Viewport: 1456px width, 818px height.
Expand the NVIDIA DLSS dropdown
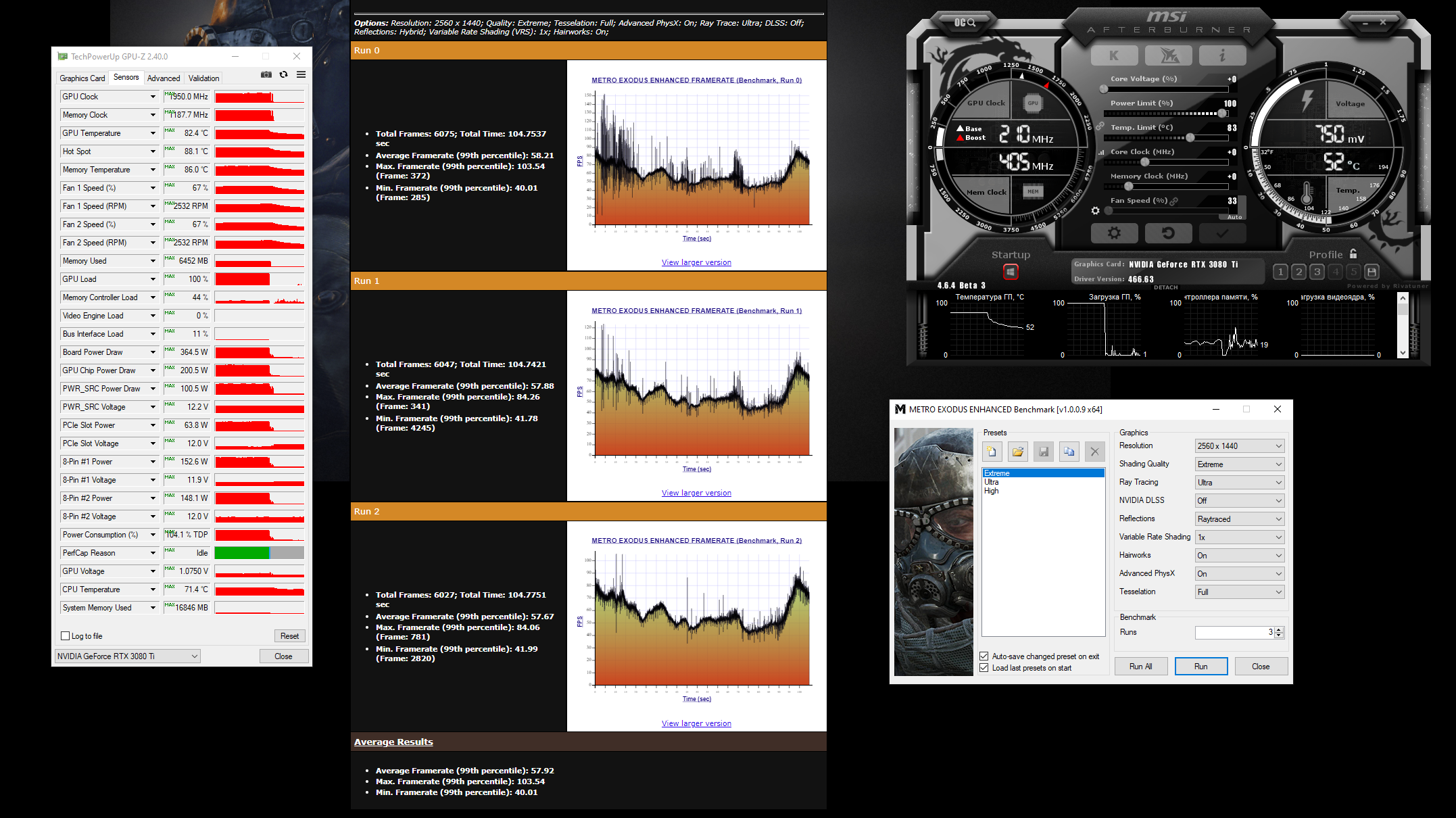(x=1239, y=501)
